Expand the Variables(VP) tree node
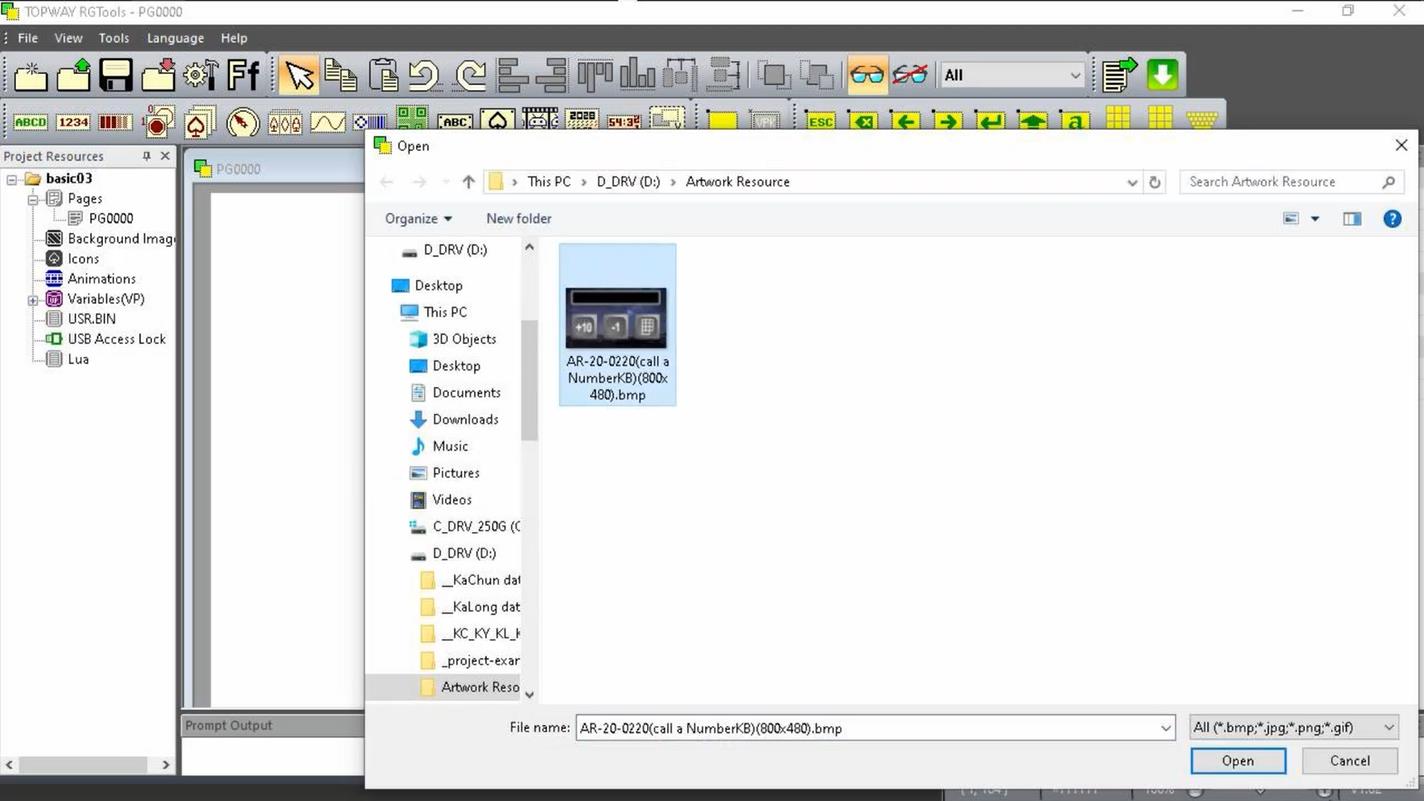 (33, 299)
